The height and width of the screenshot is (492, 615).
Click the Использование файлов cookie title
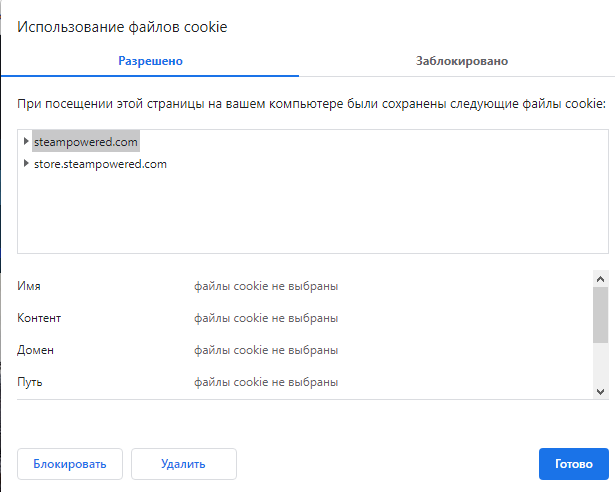click(x=122, y=27)
